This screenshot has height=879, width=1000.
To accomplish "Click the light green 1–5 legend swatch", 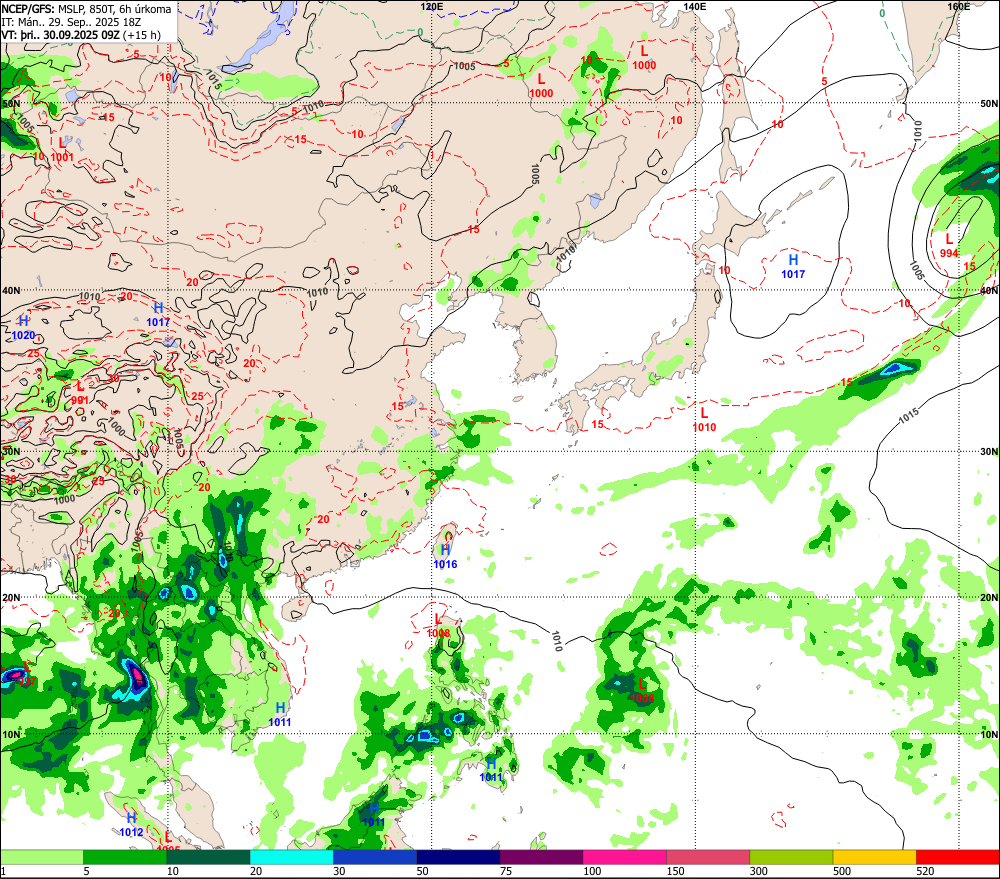I will 42,857.
